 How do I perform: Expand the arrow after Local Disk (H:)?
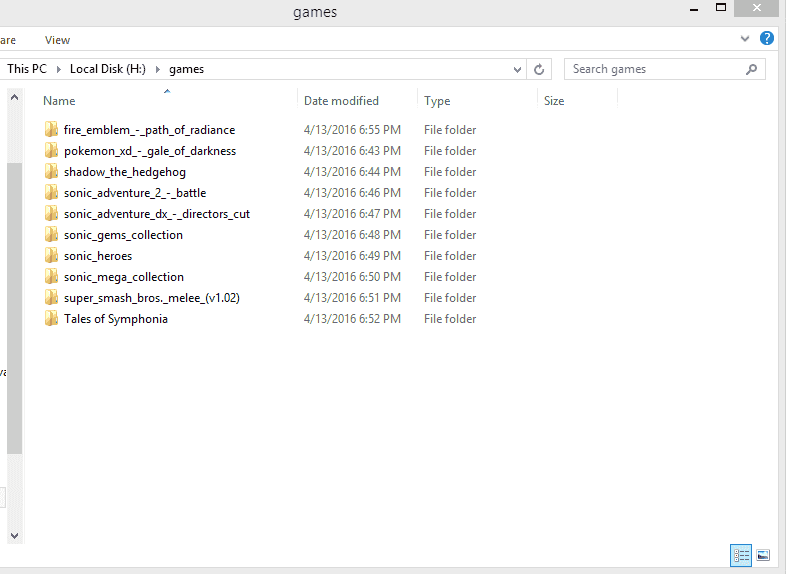[158, 70]
